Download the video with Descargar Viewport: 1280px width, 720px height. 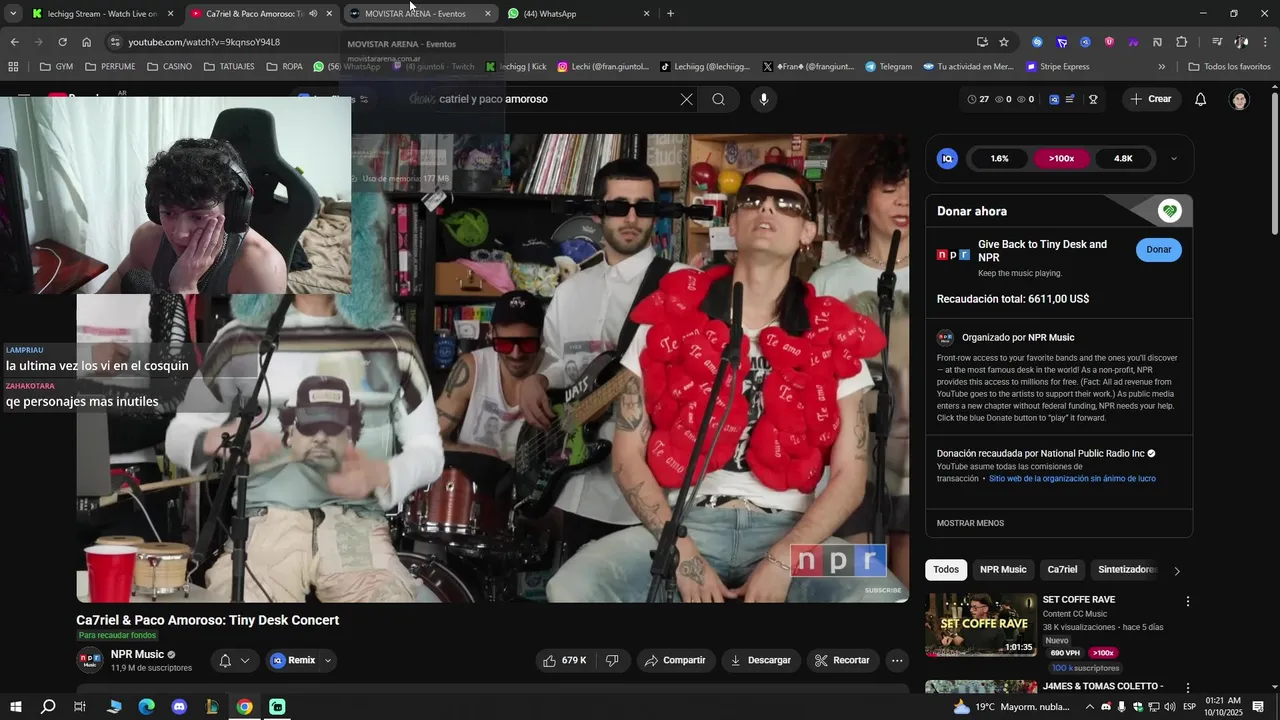(x=761, y=660)
